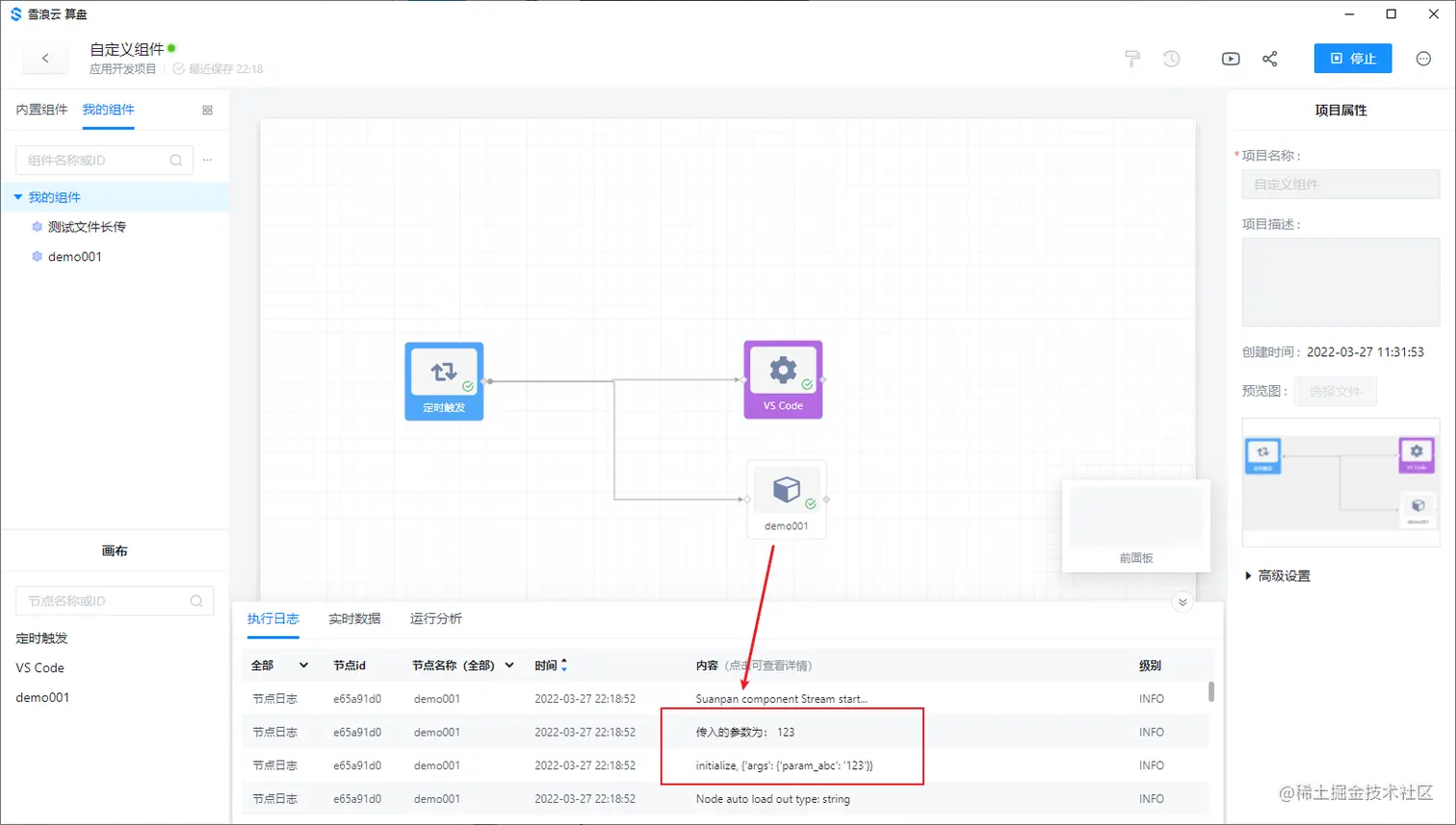Click the 自定义组件 project title
Viewport: 1456px width, 825px height.
(x=127, y=49)
